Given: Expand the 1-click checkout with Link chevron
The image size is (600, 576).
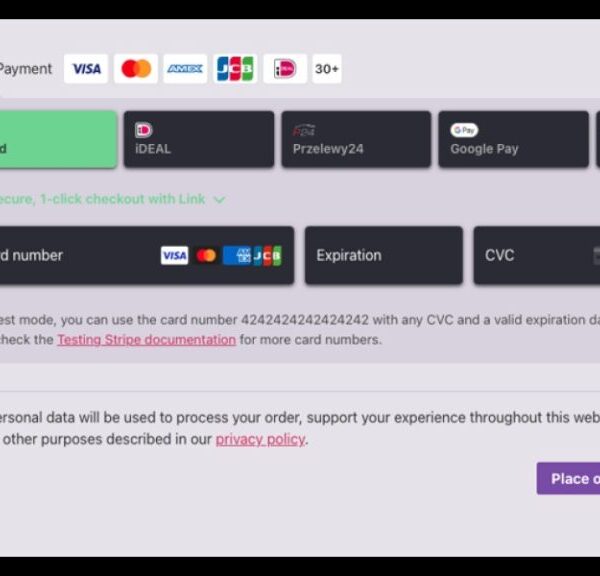Looking at the screenshot, I should coord(219,200).
